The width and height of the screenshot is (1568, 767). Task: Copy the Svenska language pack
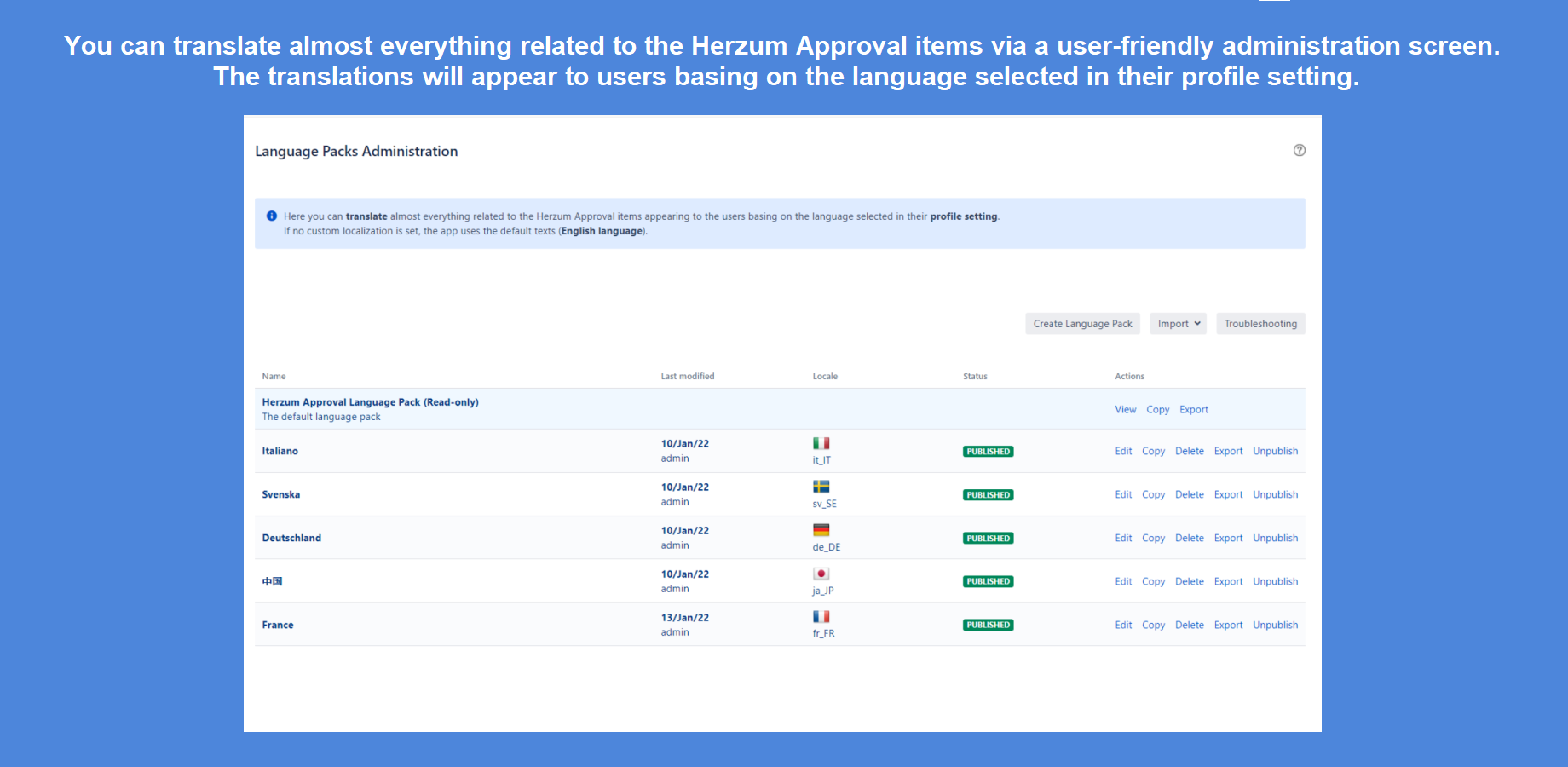[1153, 494]
